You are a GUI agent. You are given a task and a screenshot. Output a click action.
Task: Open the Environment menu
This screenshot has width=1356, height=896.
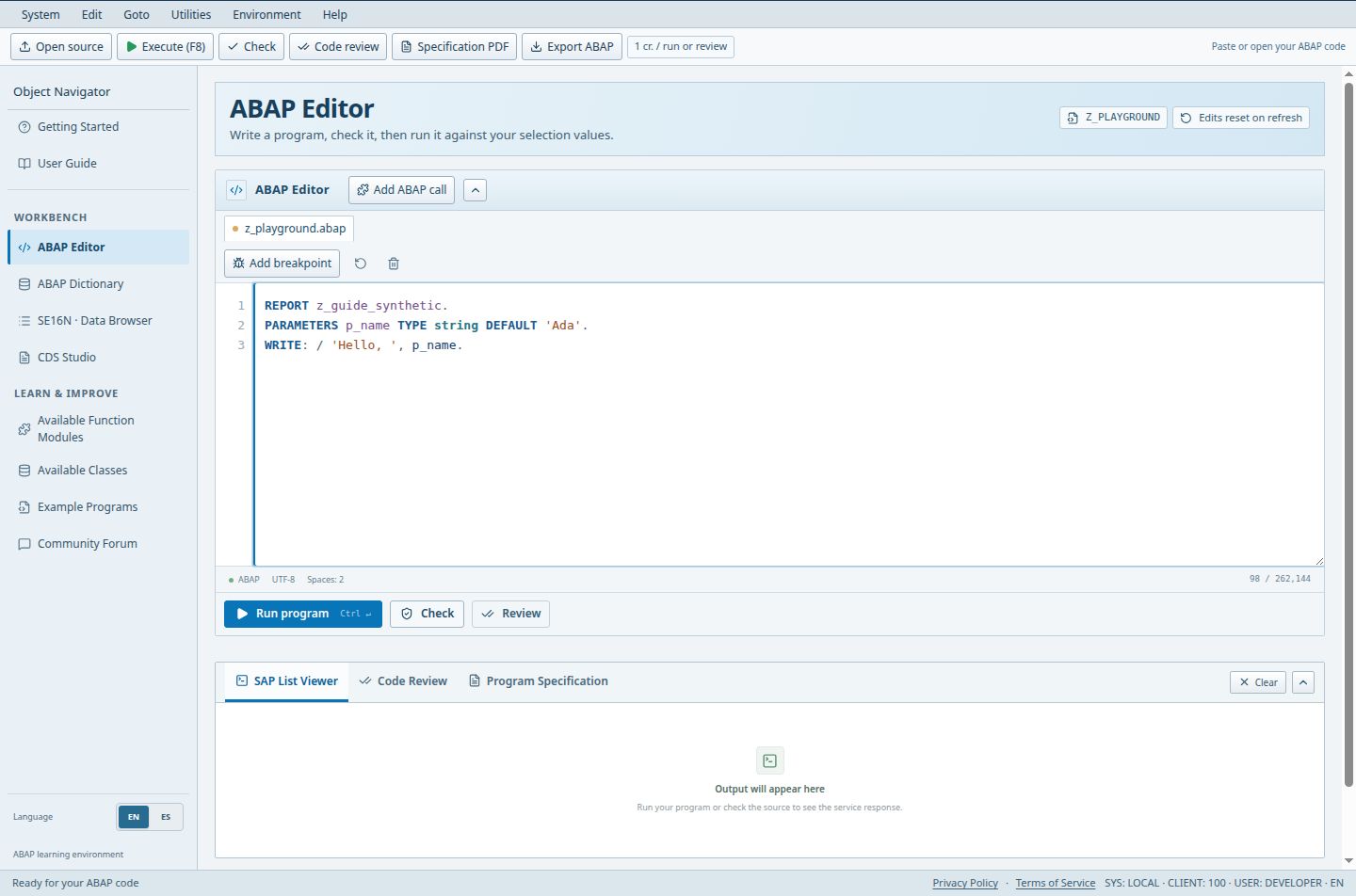267,15
